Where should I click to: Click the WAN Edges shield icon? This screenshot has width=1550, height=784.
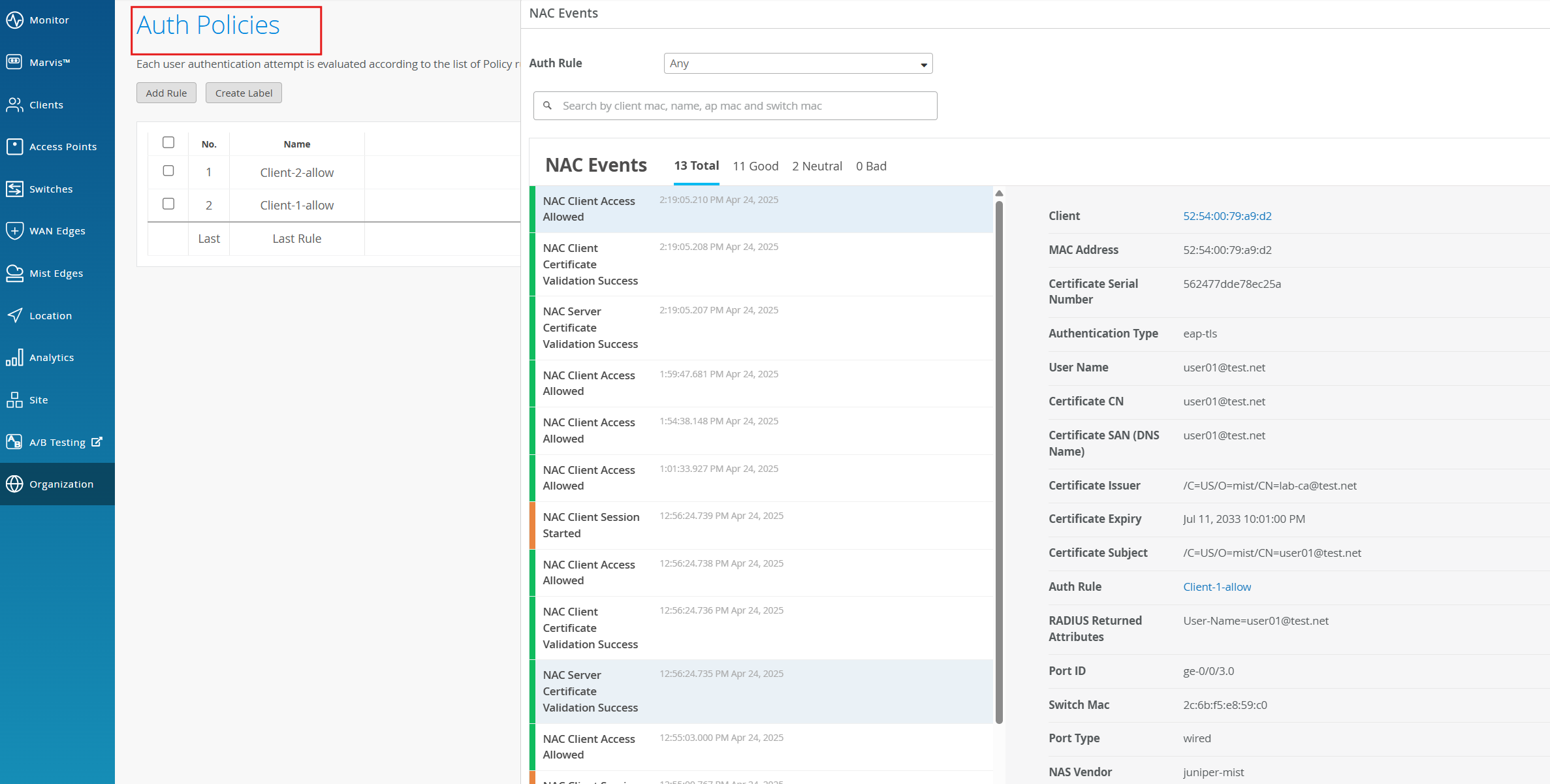click(x=14, y=230)
